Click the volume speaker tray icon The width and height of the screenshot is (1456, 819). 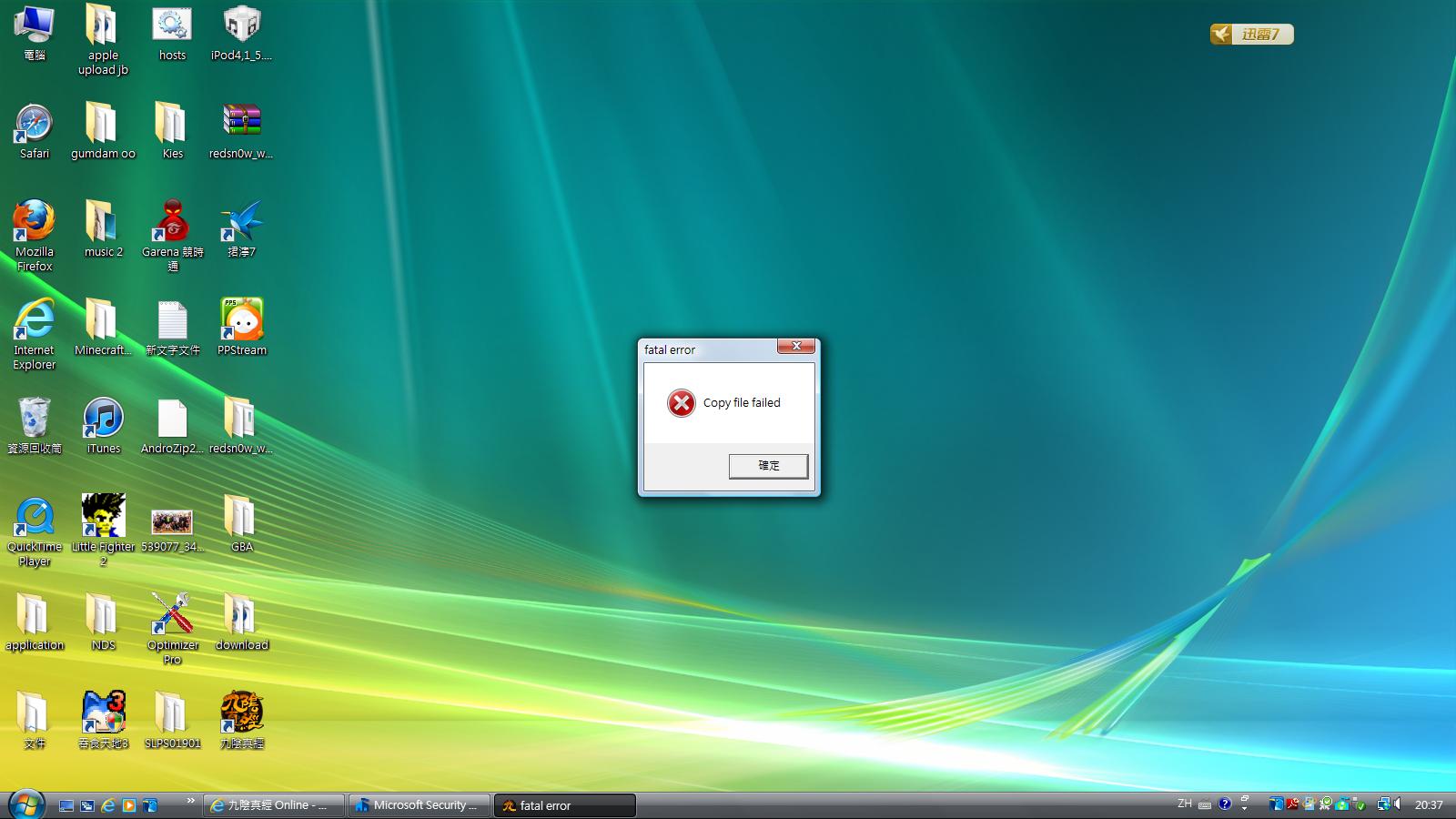tap(1397, 804)
